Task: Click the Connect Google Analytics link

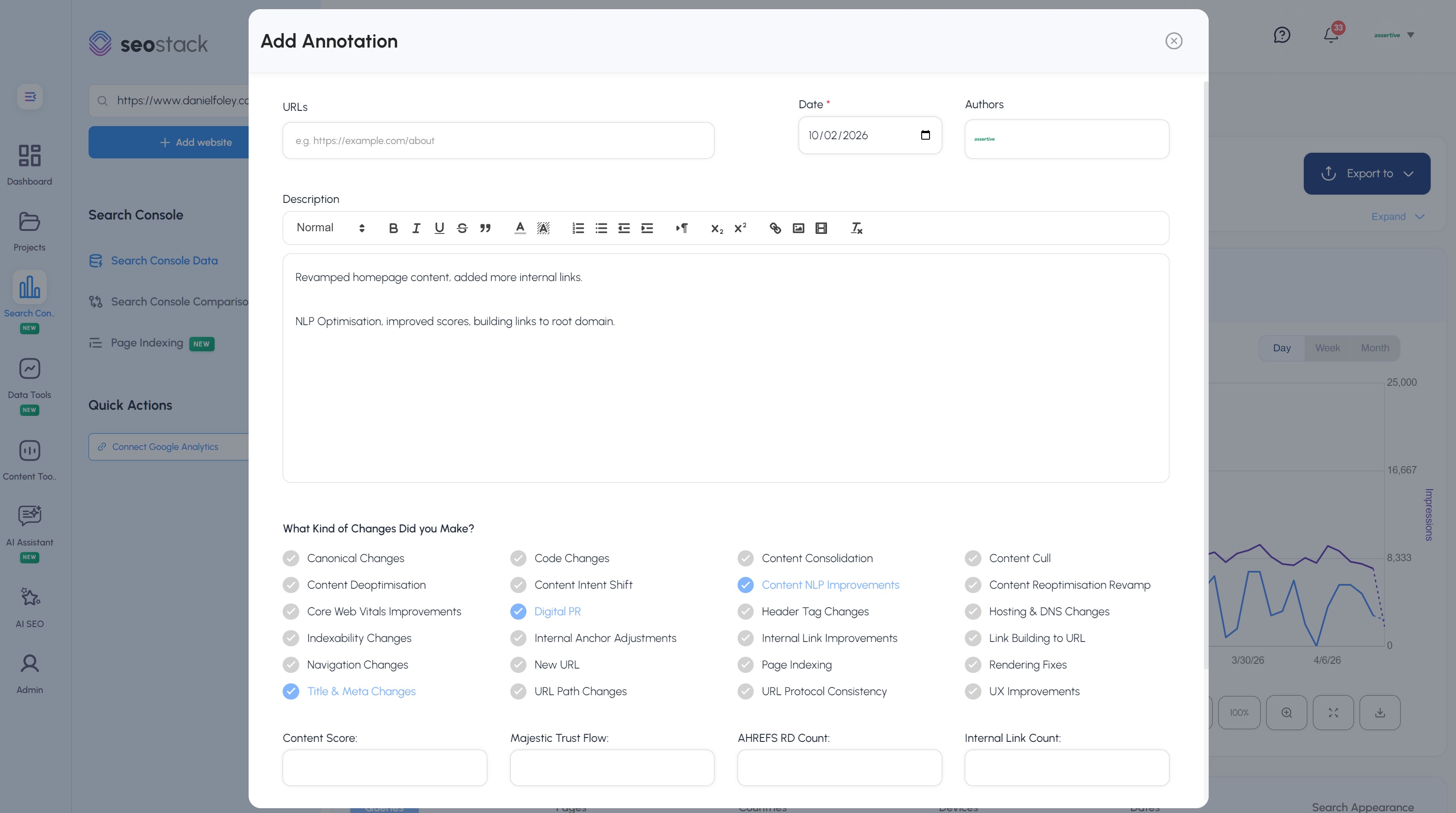Action: pyautogui.click(x=164, y=446)
